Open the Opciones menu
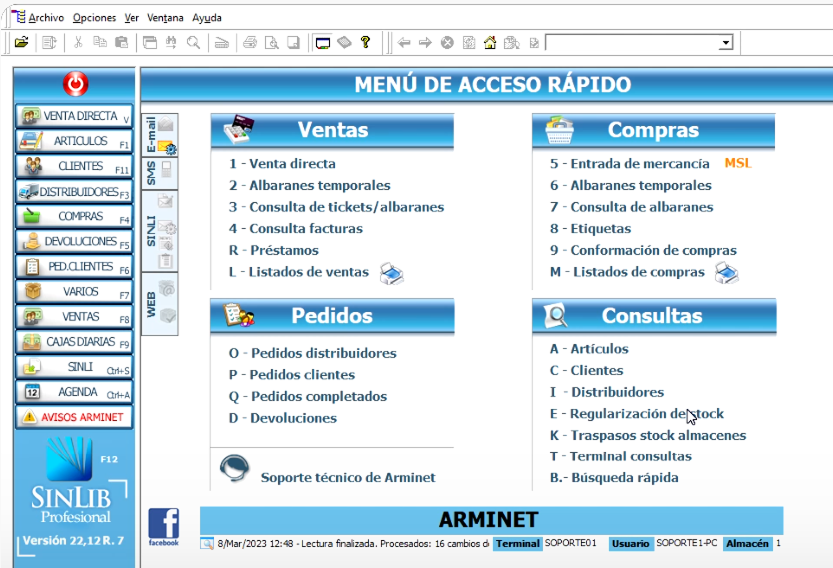 click(94, 18)
